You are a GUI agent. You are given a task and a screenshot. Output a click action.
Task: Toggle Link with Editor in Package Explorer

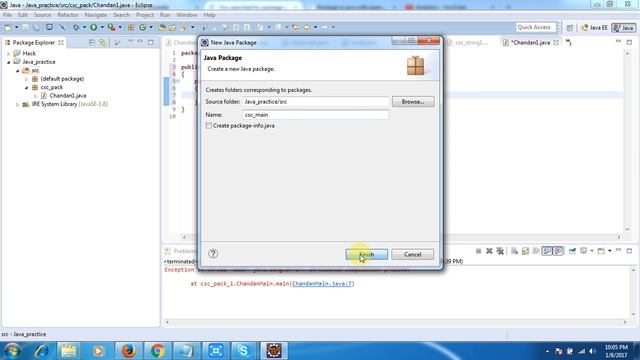pyautogui.click(x=103, y=42)
